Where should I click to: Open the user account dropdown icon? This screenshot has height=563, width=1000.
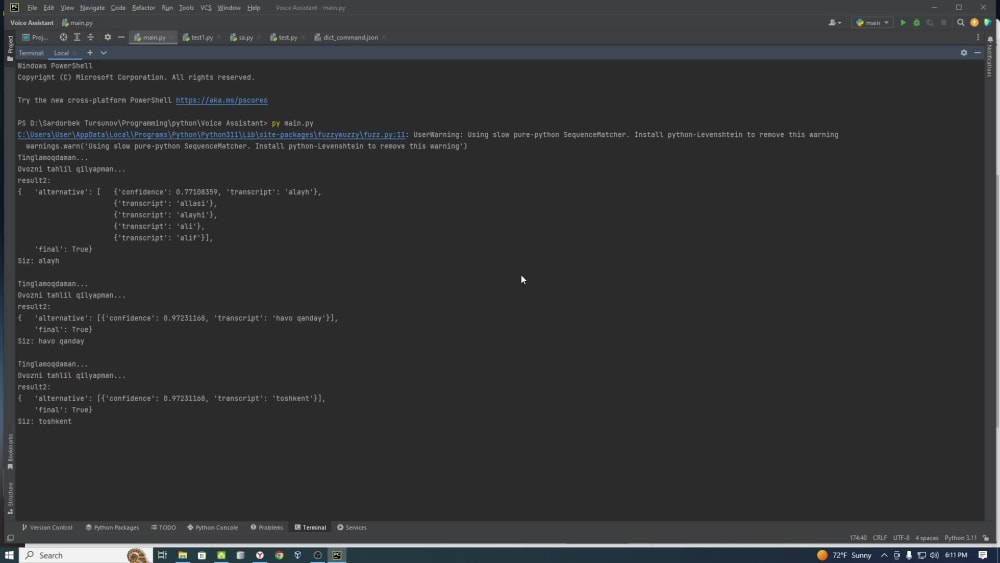tap(835, 23)
